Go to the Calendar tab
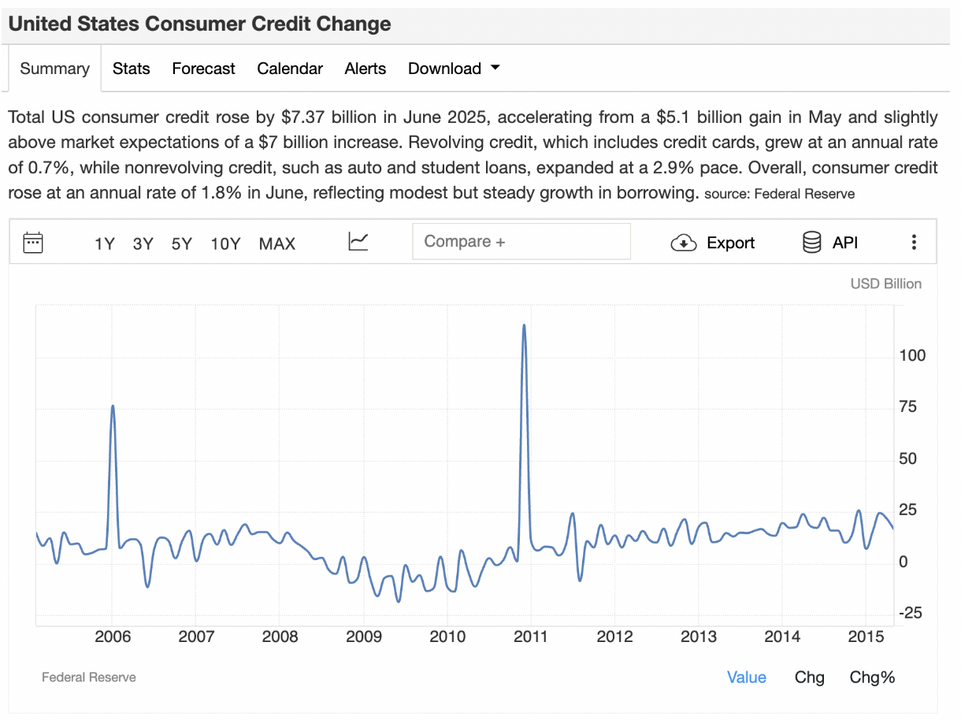This screenshot has width=961, height=720. pyautogui.click(x=290, y=69)
